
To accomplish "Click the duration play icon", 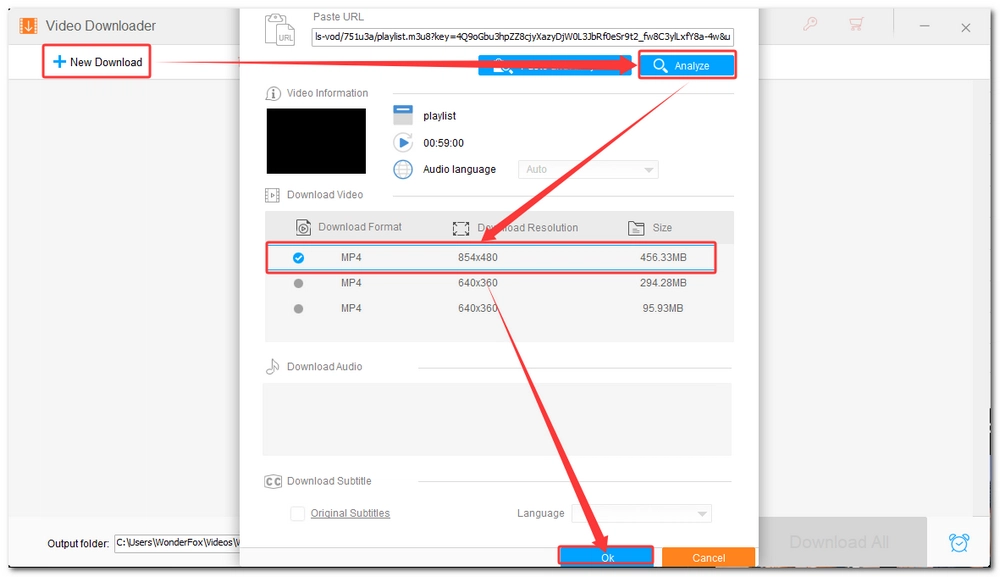I will [403, 143].
